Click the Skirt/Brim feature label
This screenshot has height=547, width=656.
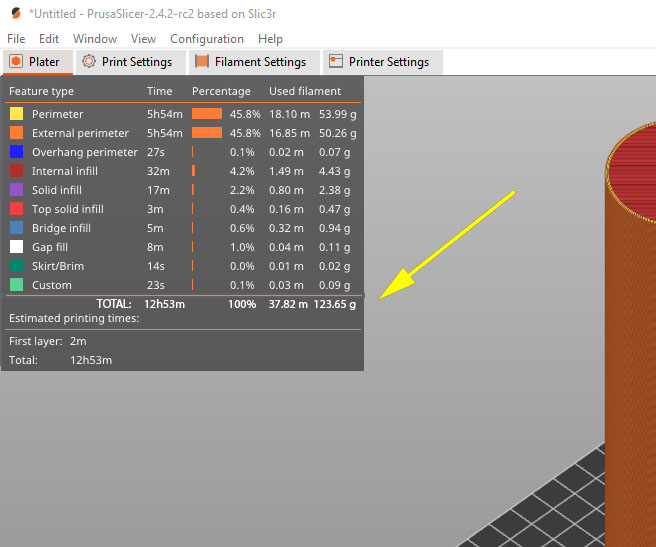(x=58, y=266)
